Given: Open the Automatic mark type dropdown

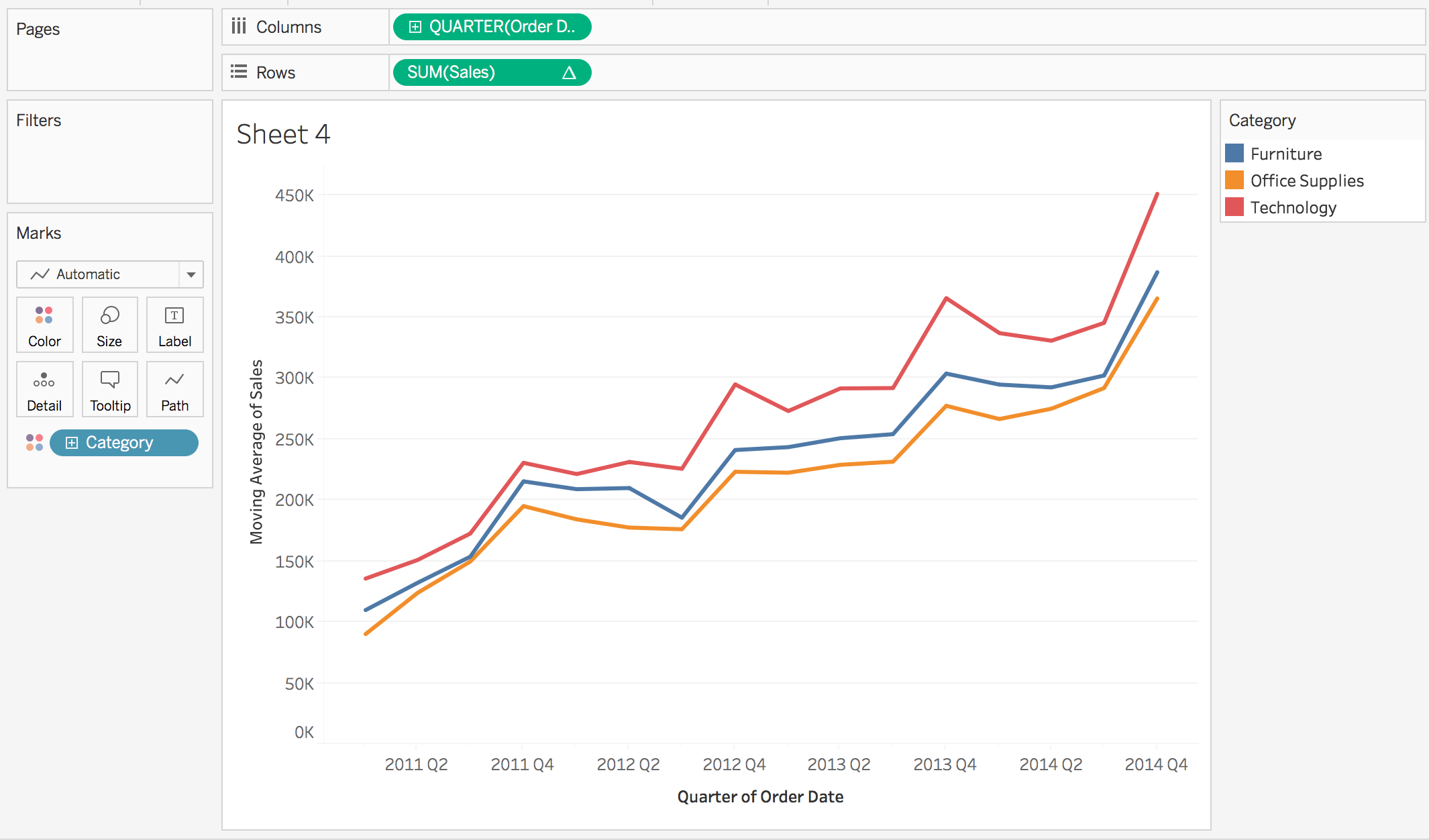Looking at the screenshot, I should [191, 274].
